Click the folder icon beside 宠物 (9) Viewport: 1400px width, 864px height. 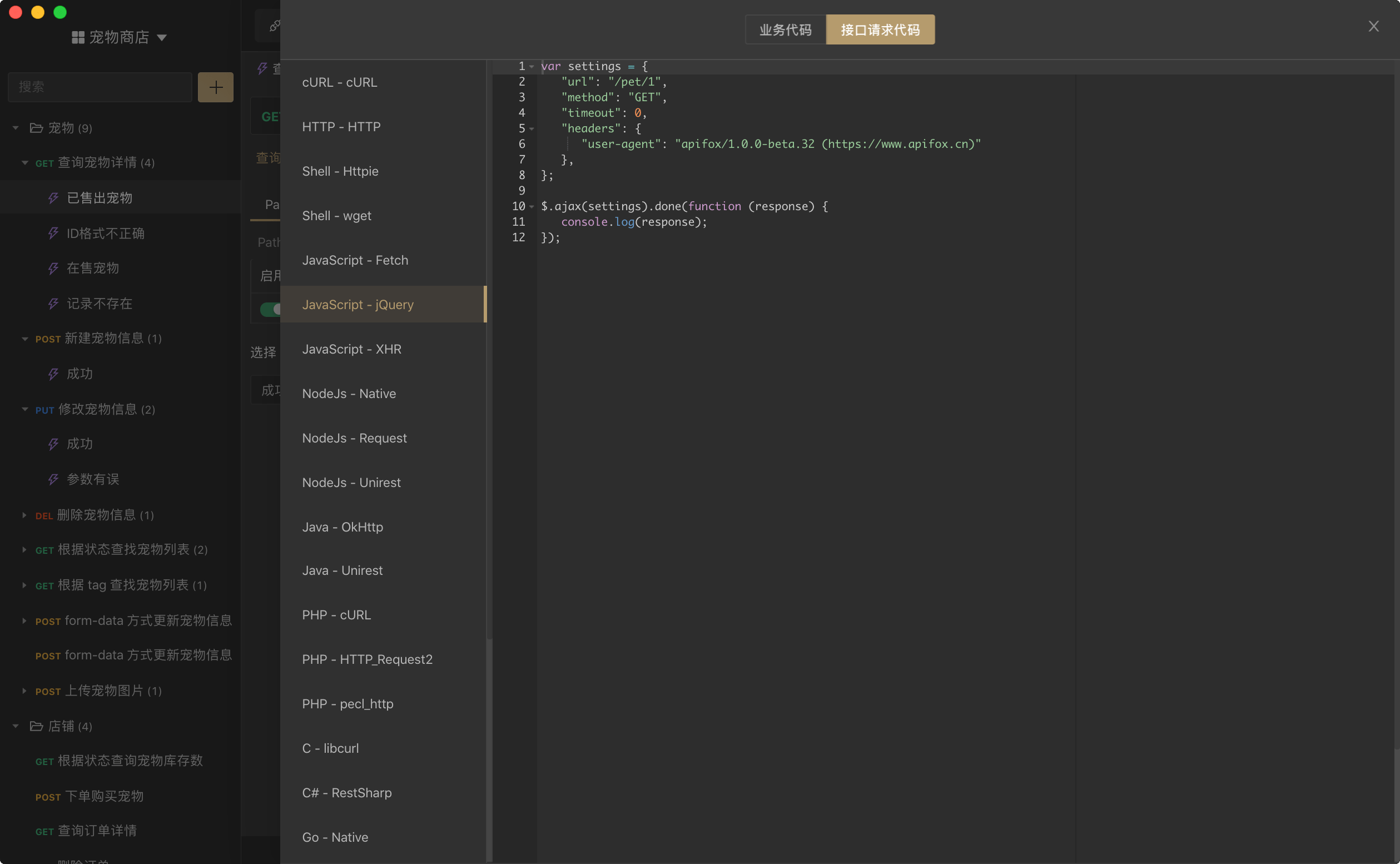(37, 128)
